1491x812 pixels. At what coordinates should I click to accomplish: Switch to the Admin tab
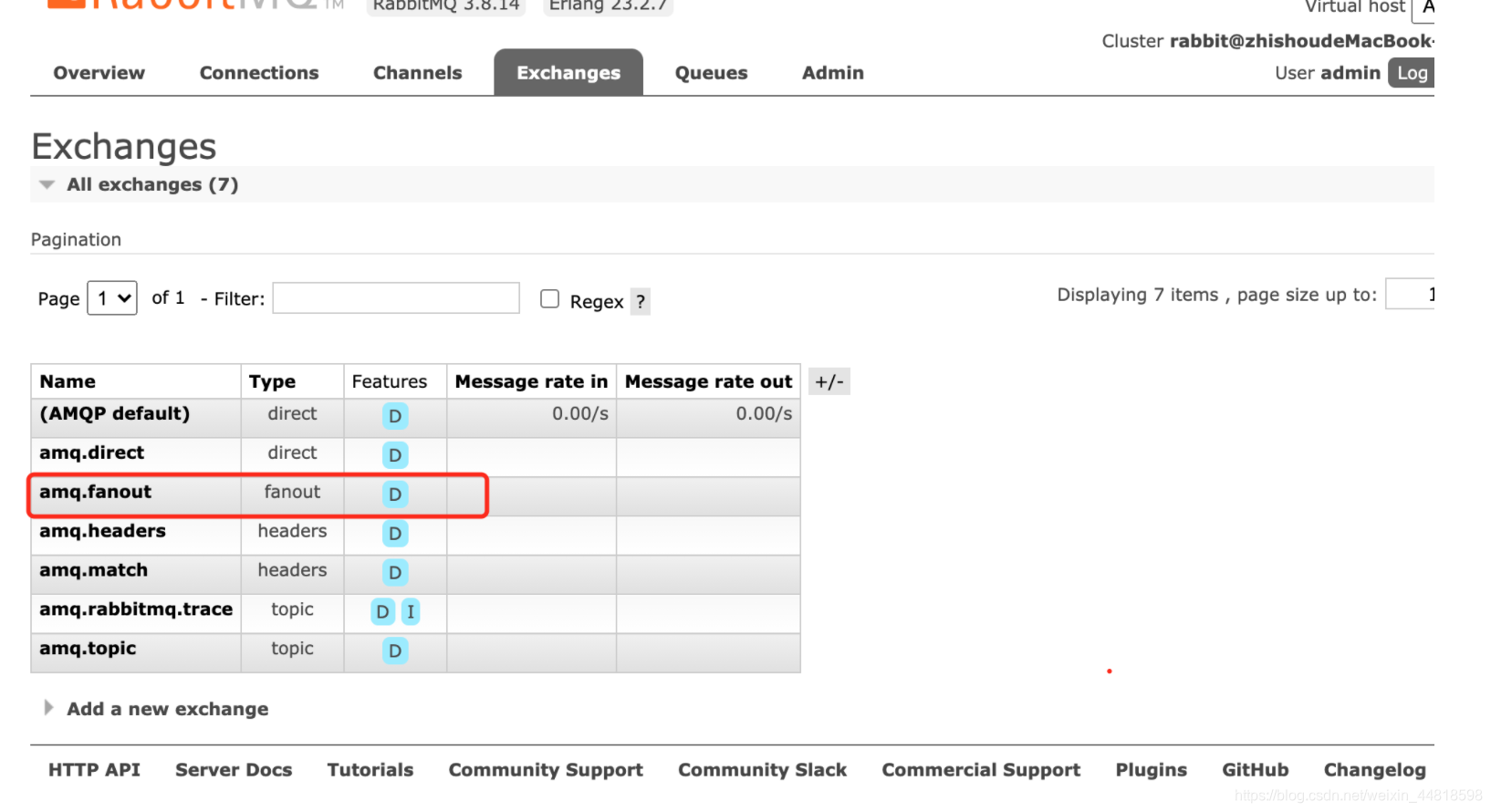pos(832,73)
